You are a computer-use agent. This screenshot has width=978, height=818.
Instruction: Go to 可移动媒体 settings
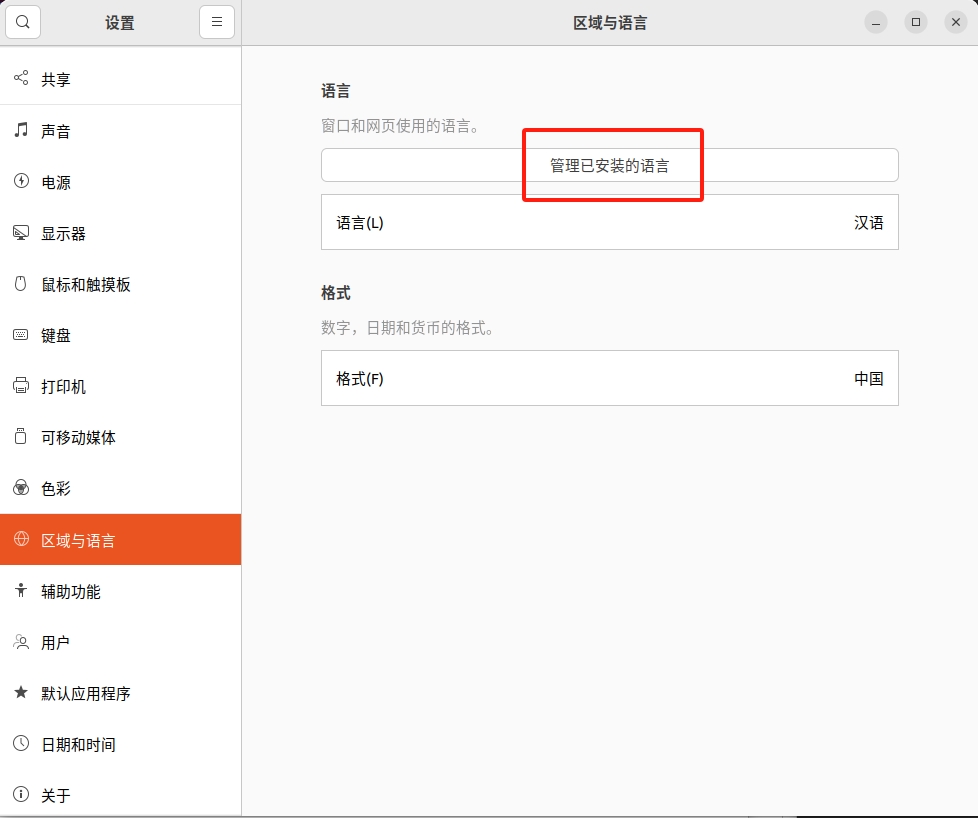(x=120, y=438)
